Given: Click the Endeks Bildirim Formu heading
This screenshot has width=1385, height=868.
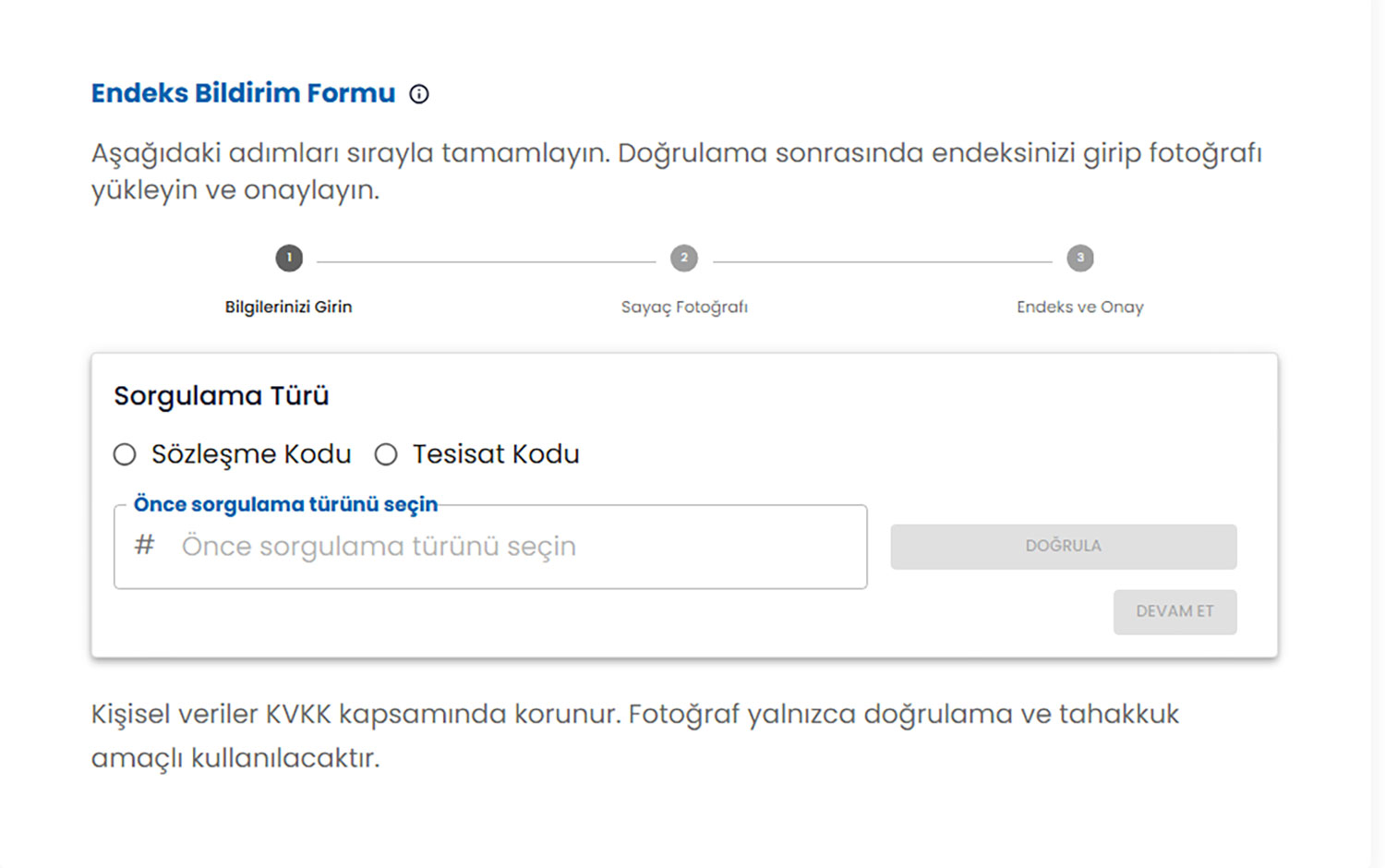Looking at the screenshot, I should click(243, 93).
